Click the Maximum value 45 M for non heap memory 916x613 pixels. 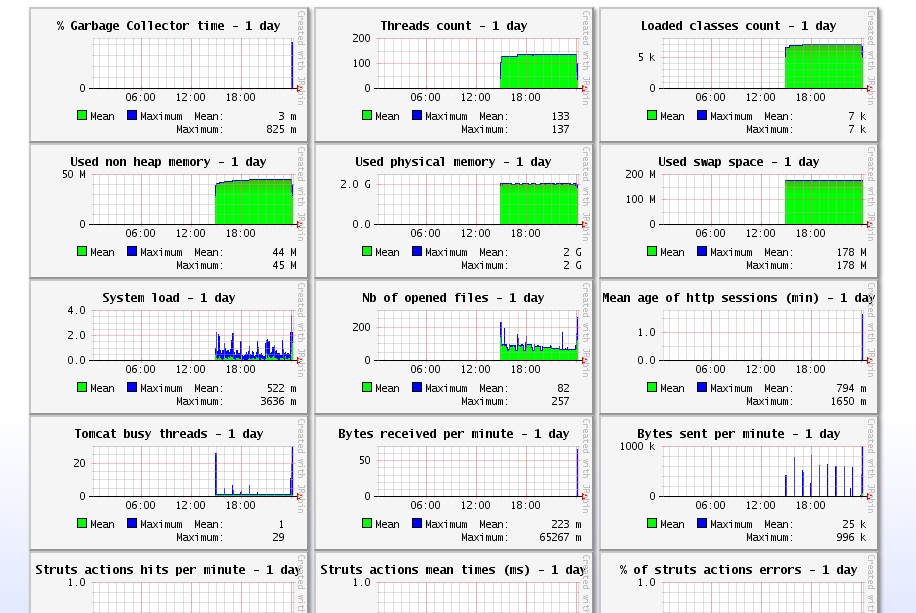284,265
